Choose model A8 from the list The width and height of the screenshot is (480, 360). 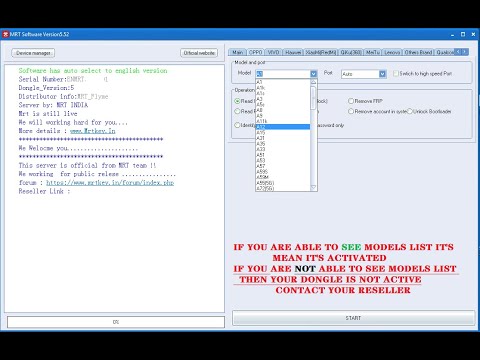click(x=283, y=110)
